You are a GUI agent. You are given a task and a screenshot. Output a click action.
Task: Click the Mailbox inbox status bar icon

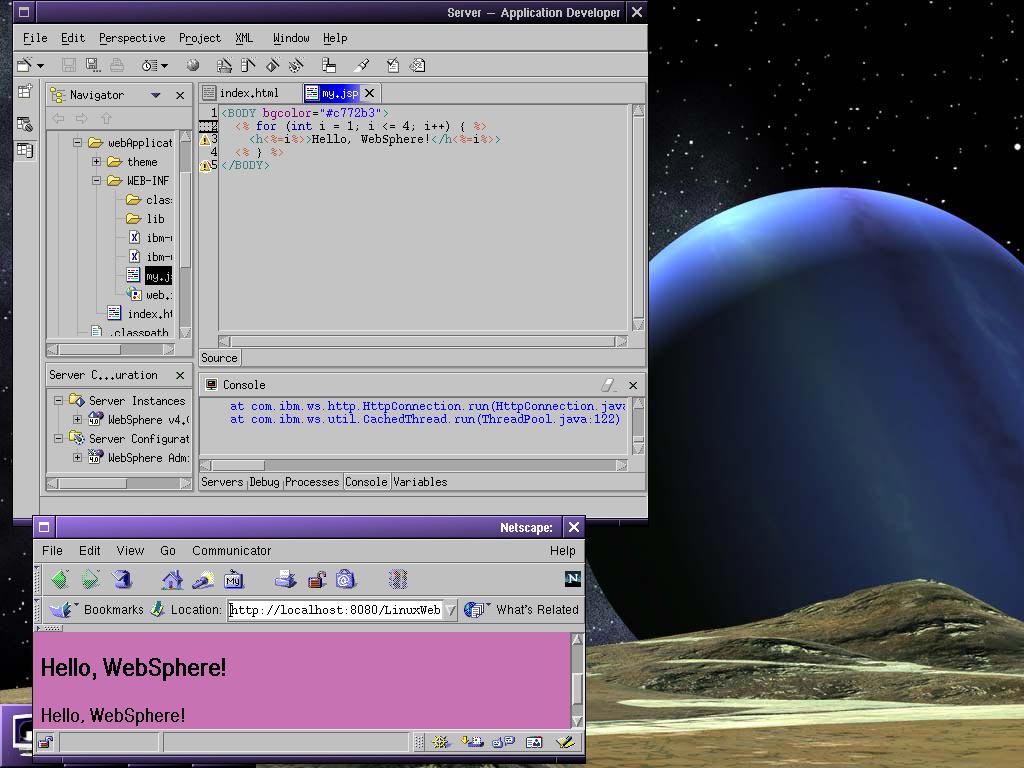[x=472, y=742]
